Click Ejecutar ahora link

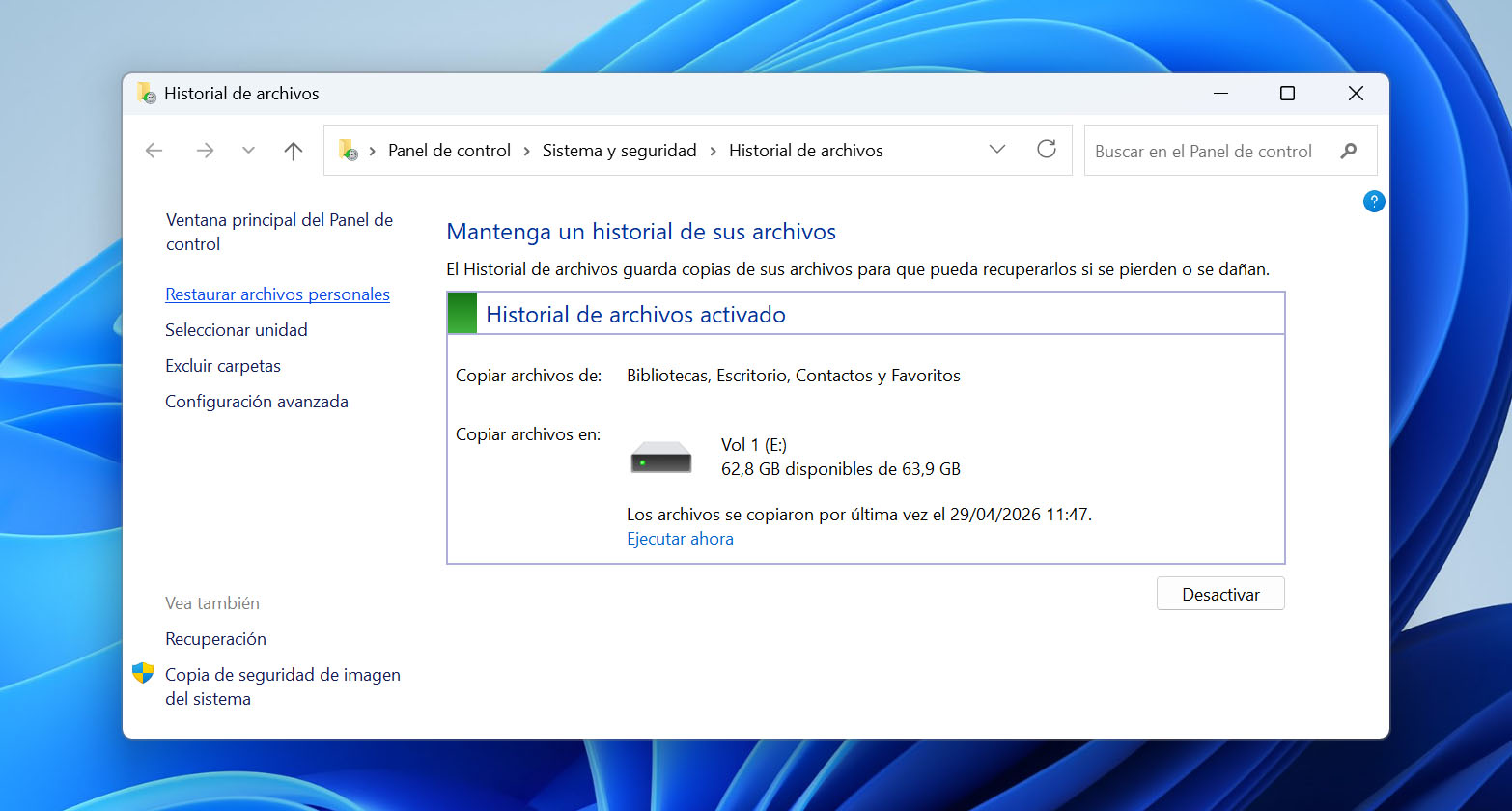[680, 539]
